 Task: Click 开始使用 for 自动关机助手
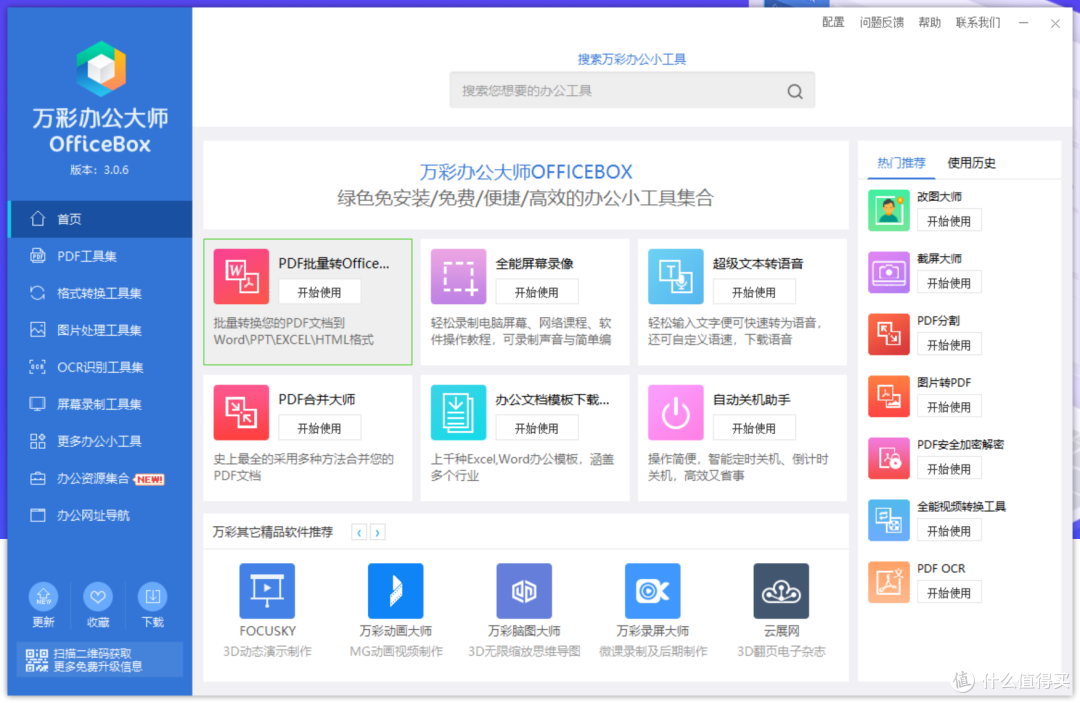754,428
